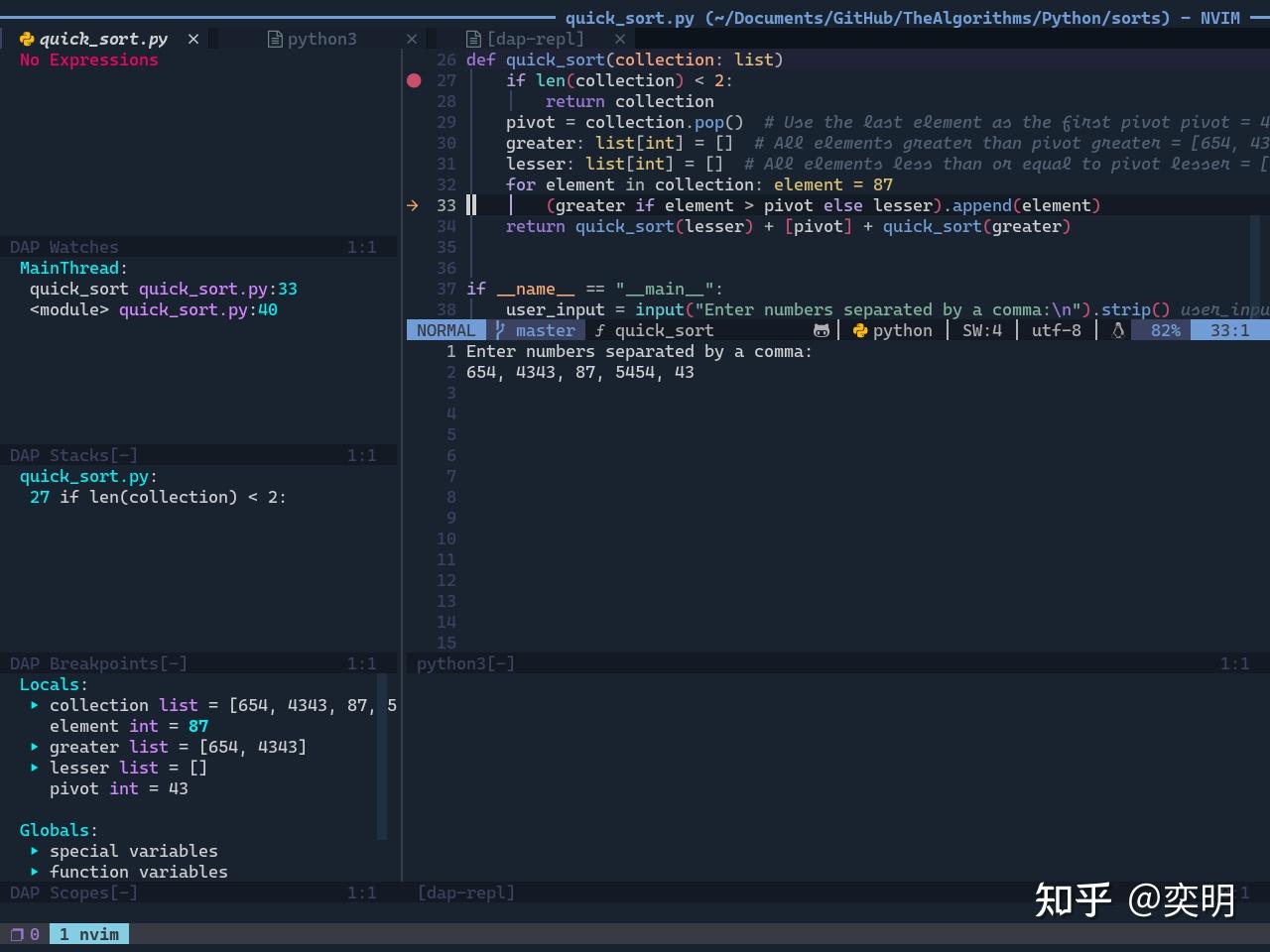1270x952 pixels.
Task: Expand the collection list variable
Action: click(34, 705)
